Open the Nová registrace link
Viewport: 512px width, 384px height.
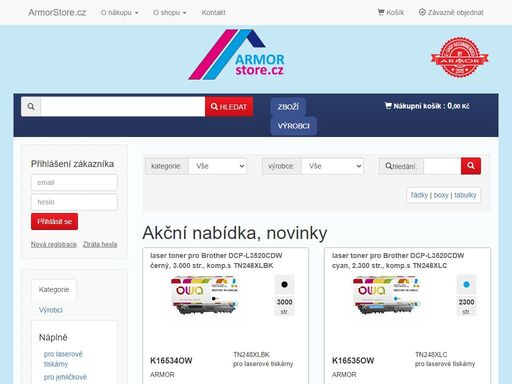[x=54, y=244]
